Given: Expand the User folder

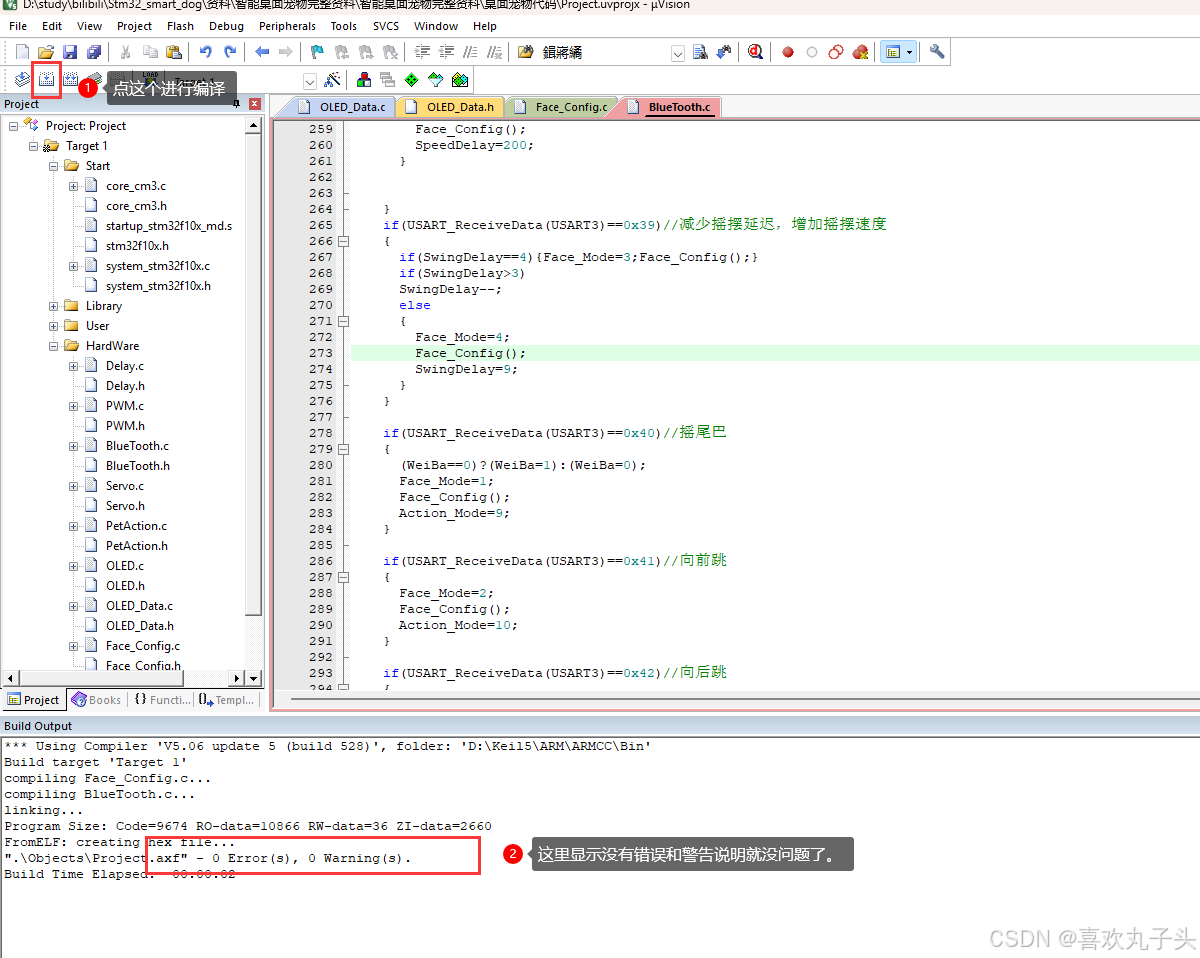Looking at the screenshot, I should point(54,326).
